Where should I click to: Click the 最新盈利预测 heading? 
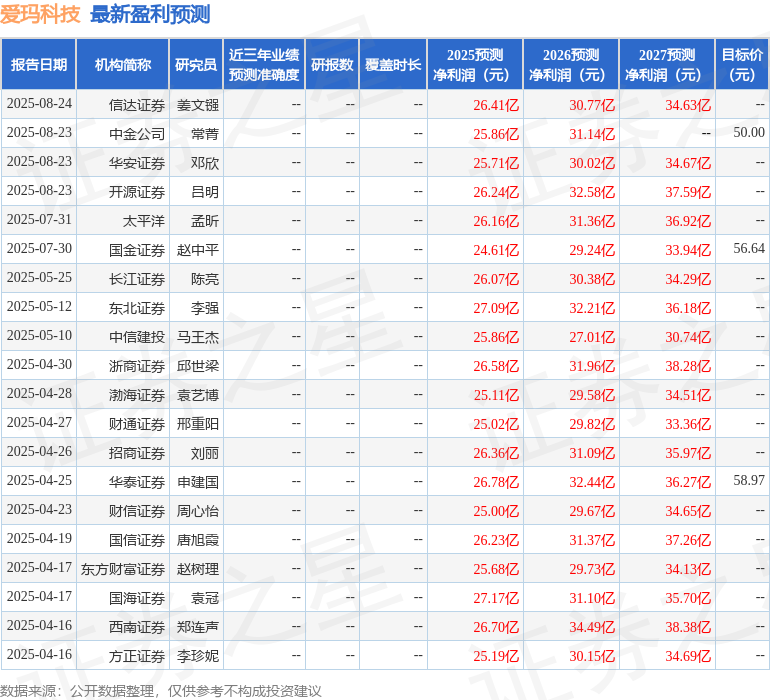(x=150, y=14)
